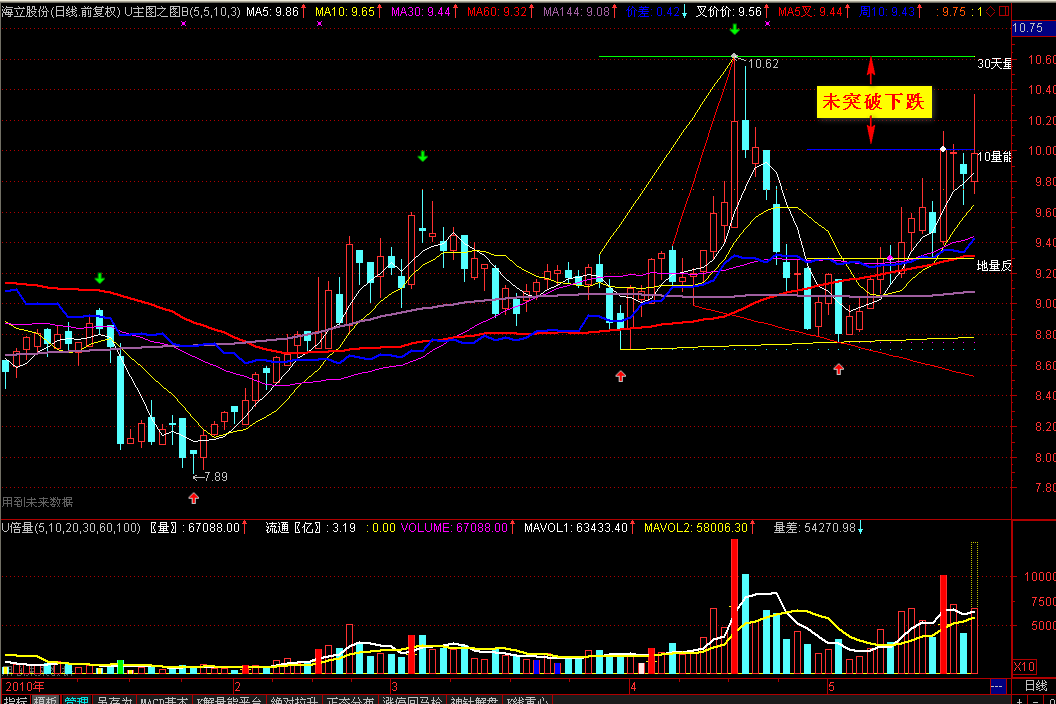
Task: Click the MA10: 9.65 readout
Action: coord(349,11)
